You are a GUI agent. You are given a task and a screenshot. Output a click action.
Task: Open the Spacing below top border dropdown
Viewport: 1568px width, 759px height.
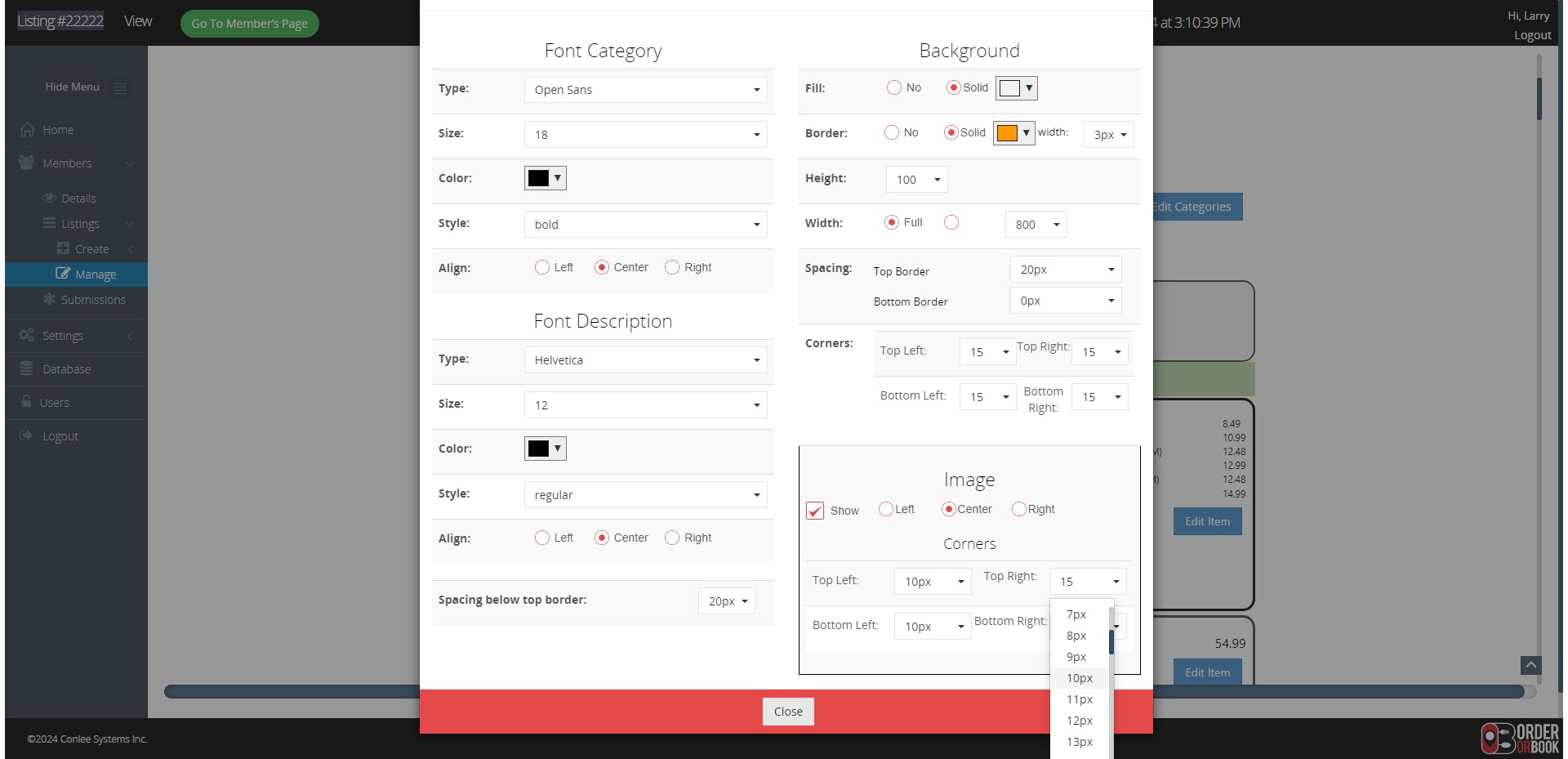727,601
